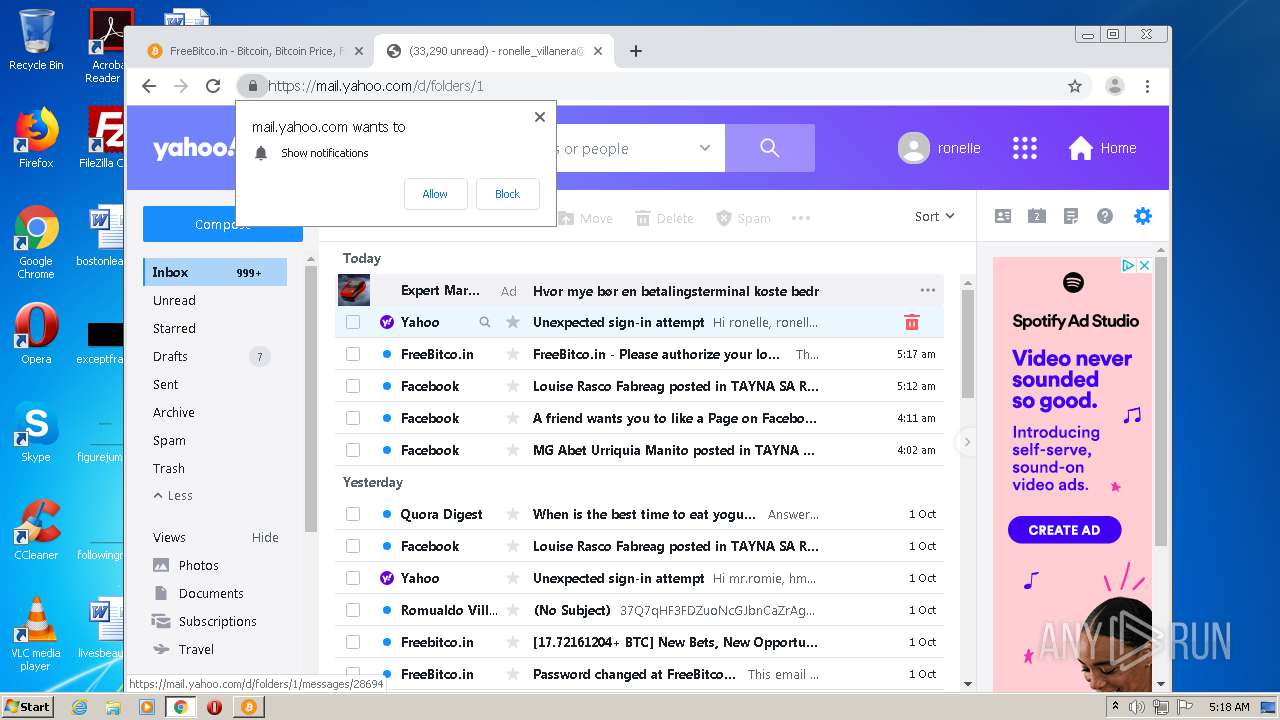Open the Drafts folder
The height and width of the screenshot is (720, 1280).
(170, 356)
